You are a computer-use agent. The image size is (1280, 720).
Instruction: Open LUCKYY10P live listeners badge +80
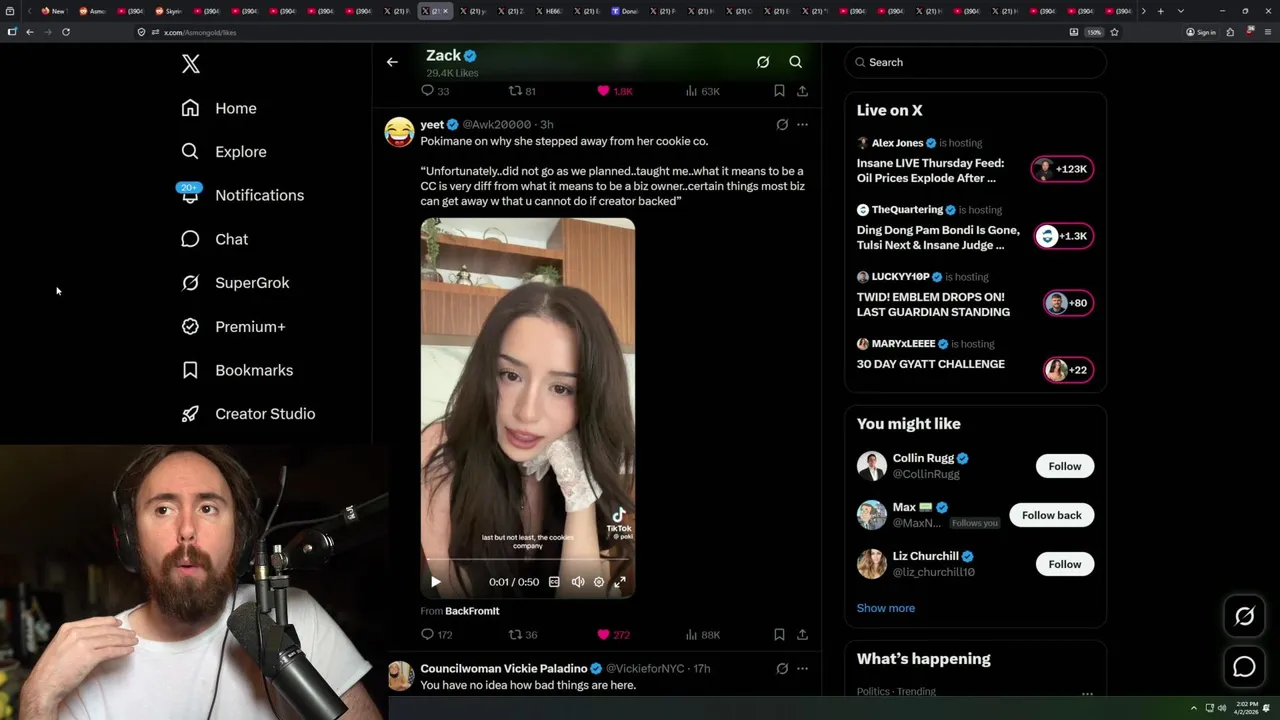(x=1069, y=303)
